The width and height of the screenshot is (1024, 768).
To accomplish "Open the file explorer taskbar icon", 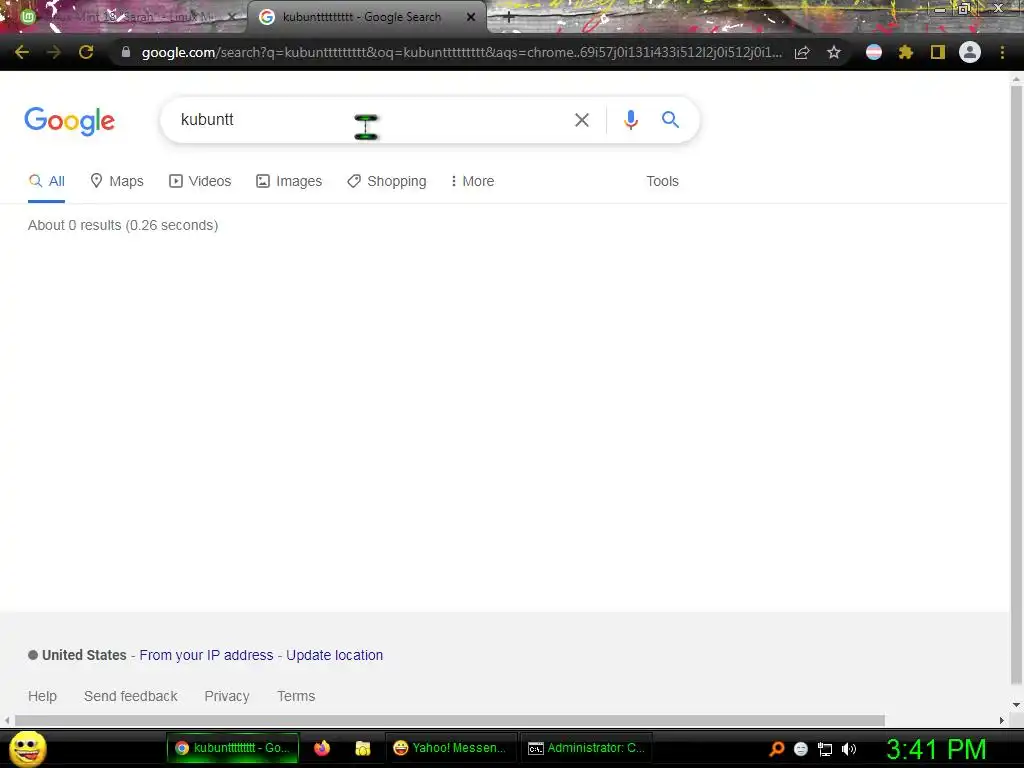I will click(362, 748).
